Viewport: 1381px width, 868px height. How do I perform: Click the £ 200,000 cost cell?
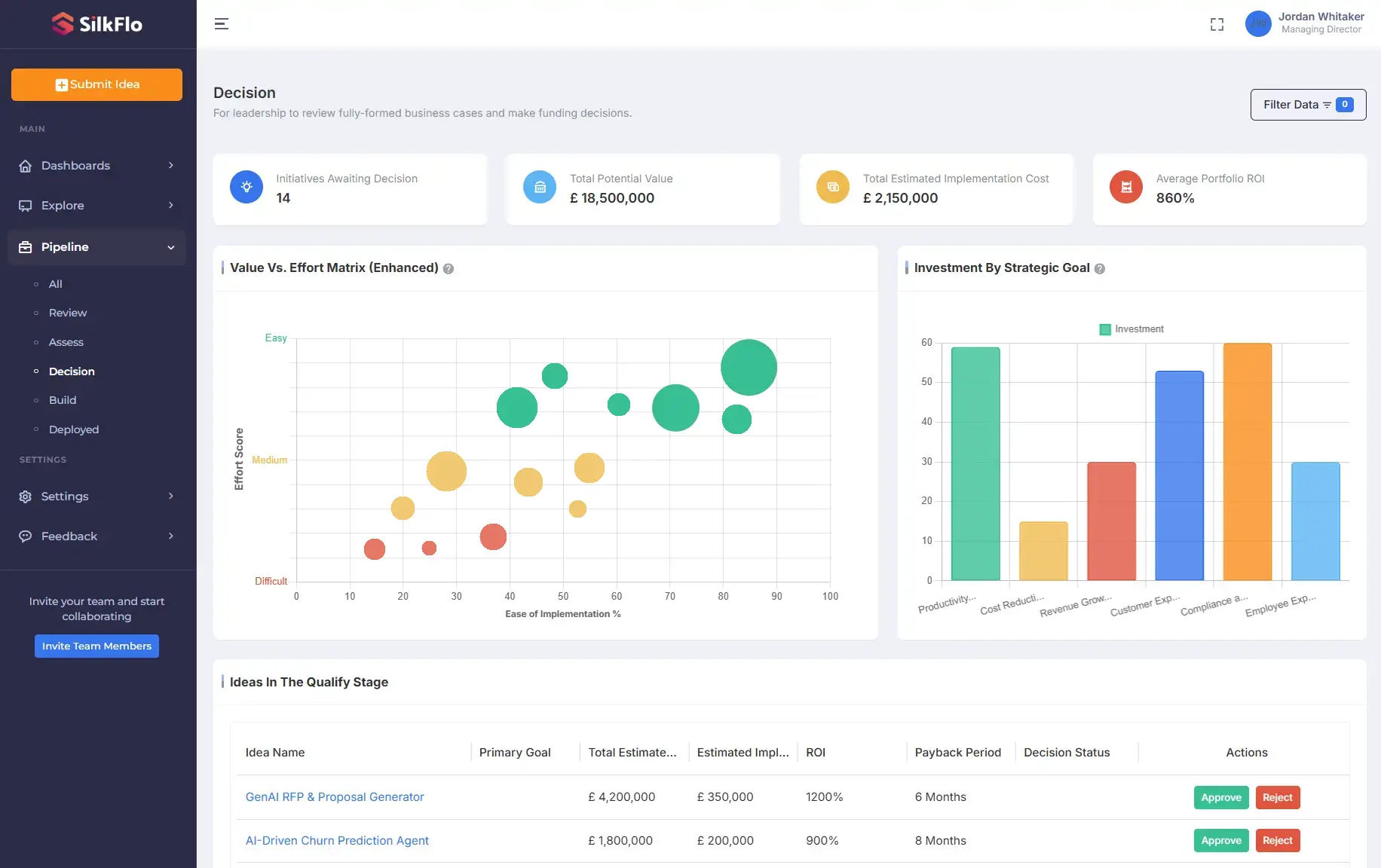point(725,841)
